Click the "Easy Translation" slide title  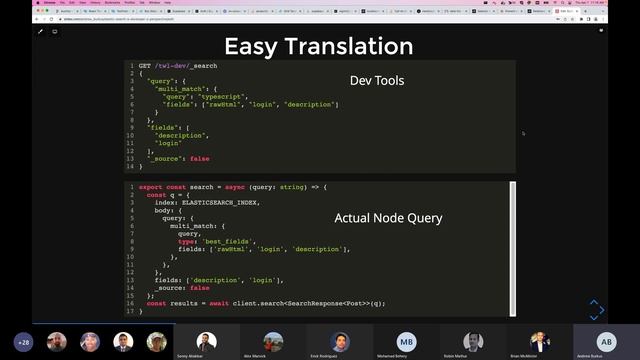pos(319,46)
